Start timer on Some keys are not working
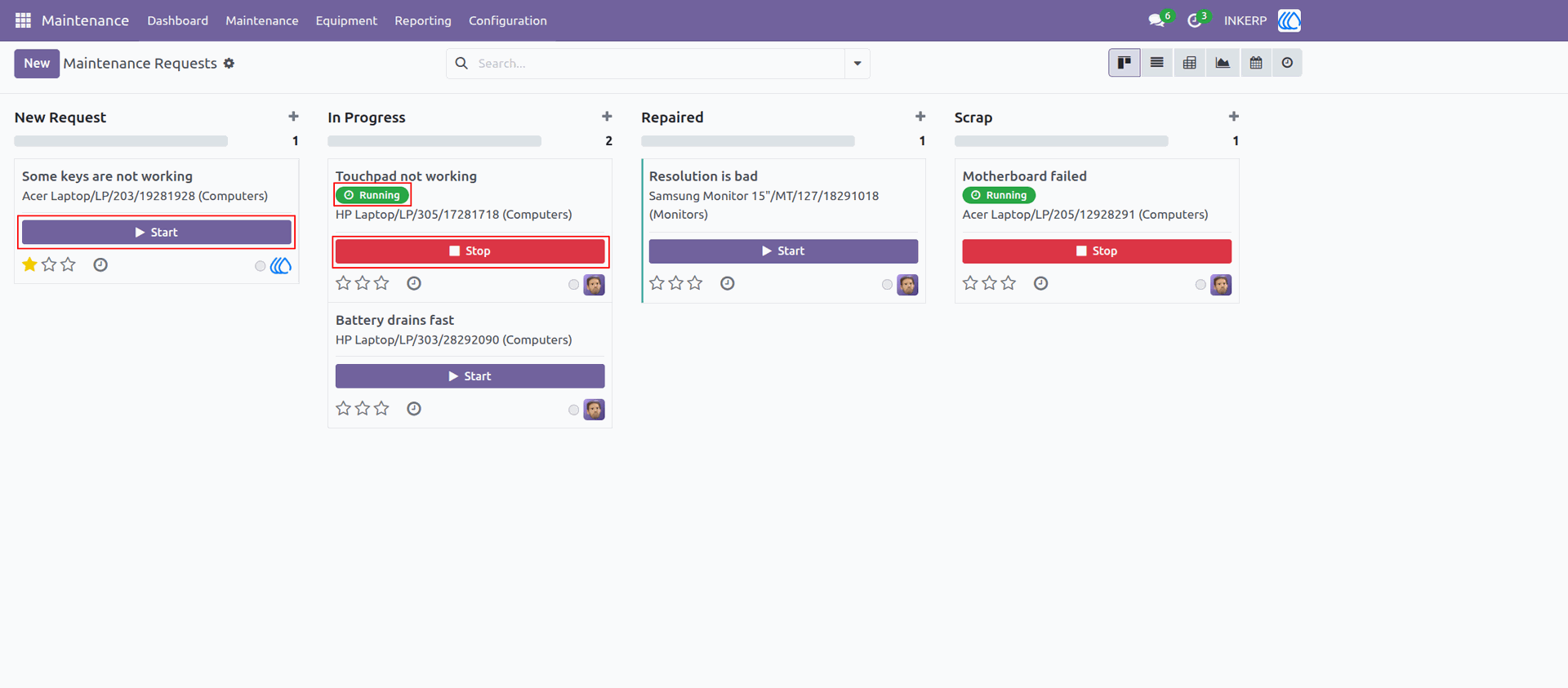 click(x=157, y=233)
